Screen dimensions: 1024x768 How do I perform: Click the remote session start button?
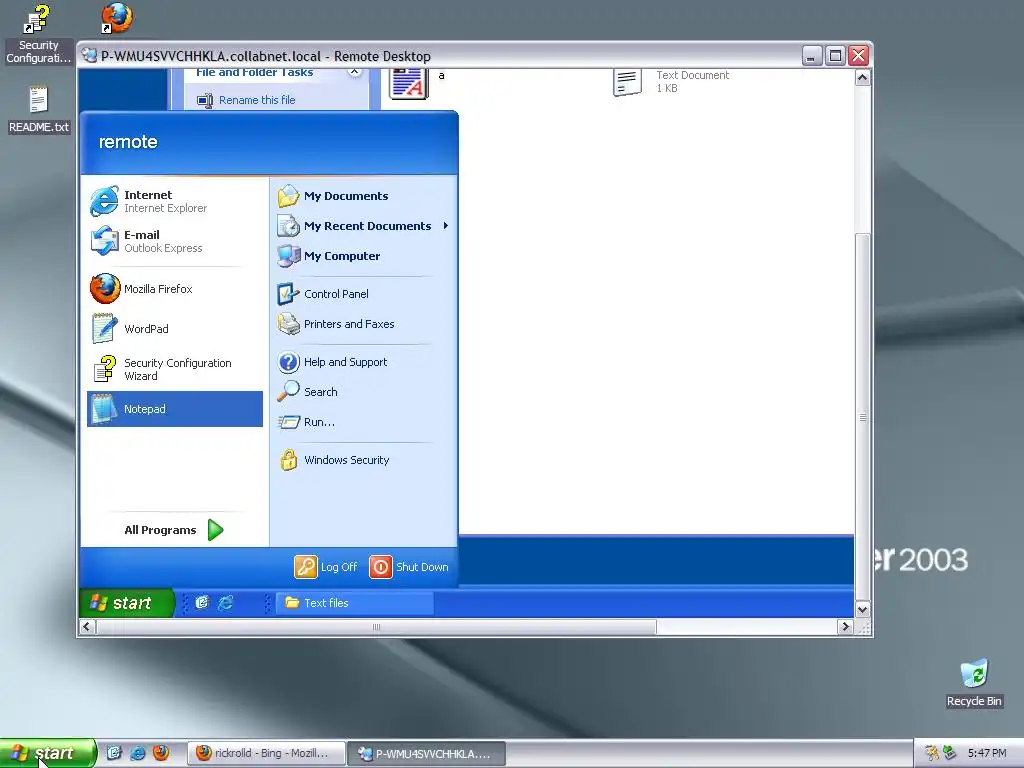(127, 603)
